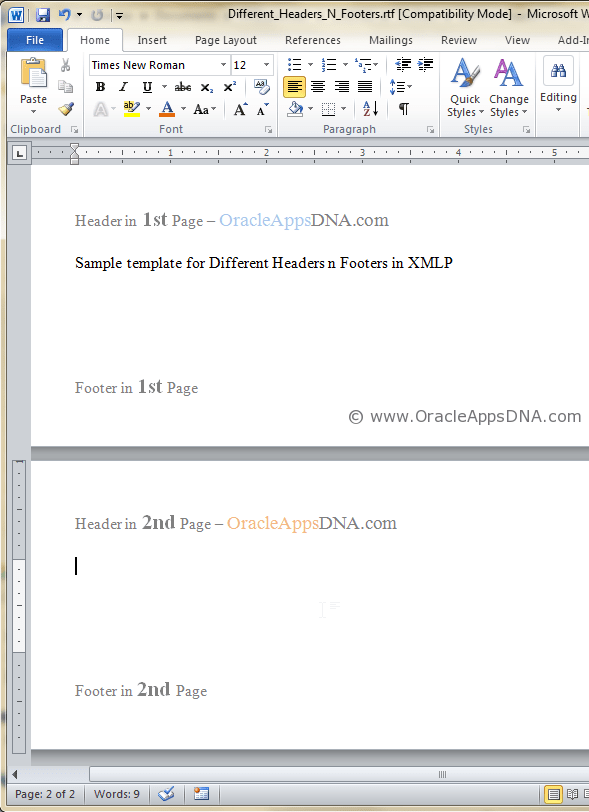Open the Paragraph dialog launcher
Viewport: 589px width, 812px height.
coord(430,130)
